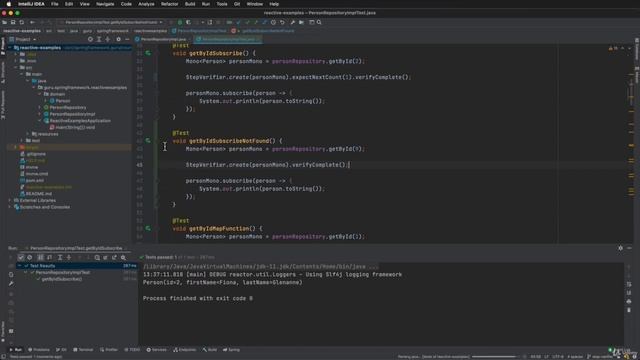Select getByIdSubscribe() in test results
Screen dimensions: 640x360
tap(62, 279)
